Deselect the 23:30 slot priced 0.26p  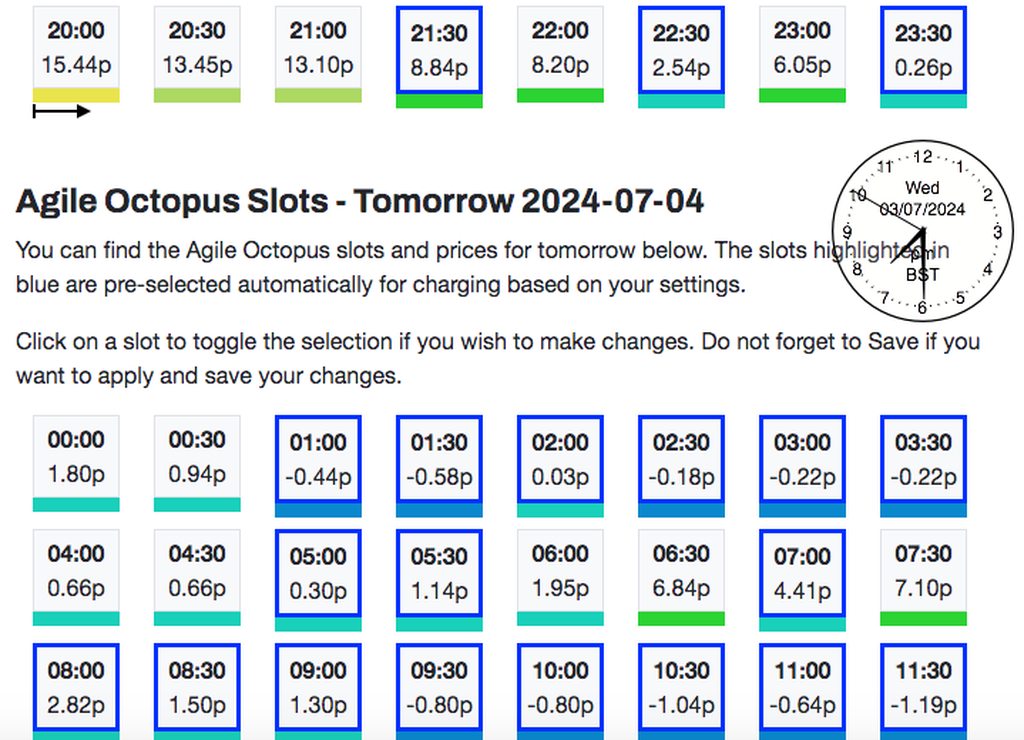click(923, 50)
